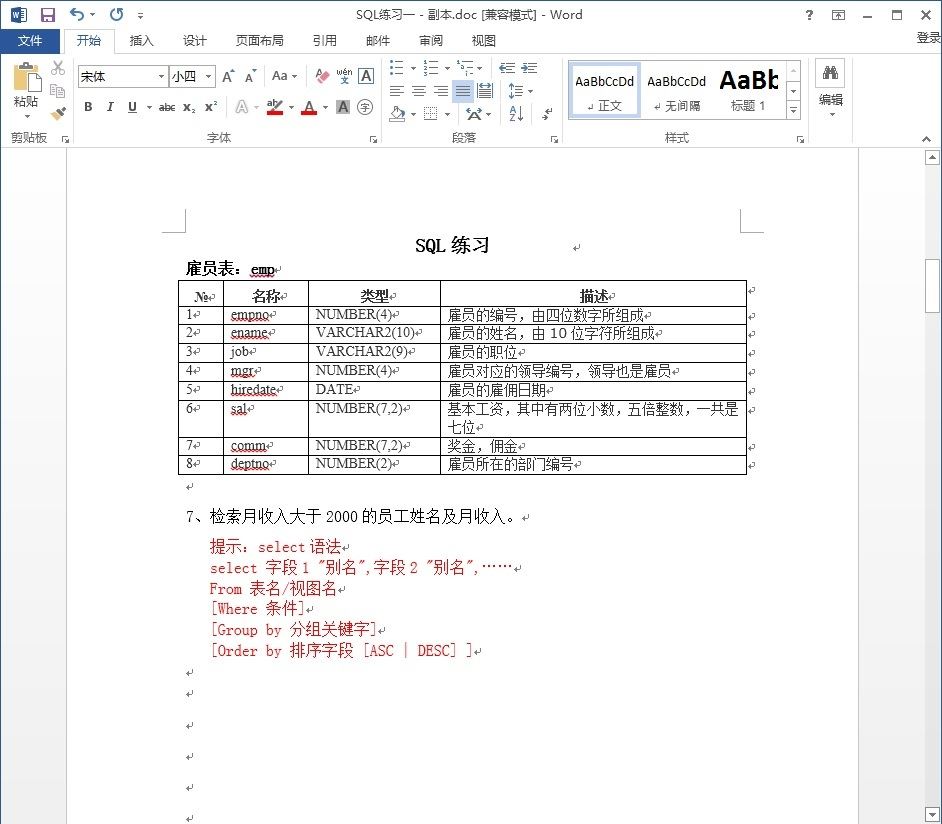This screenshot has height=824, width=942.
Task: Apply the red font color (A)
Action: click(309, 108)
